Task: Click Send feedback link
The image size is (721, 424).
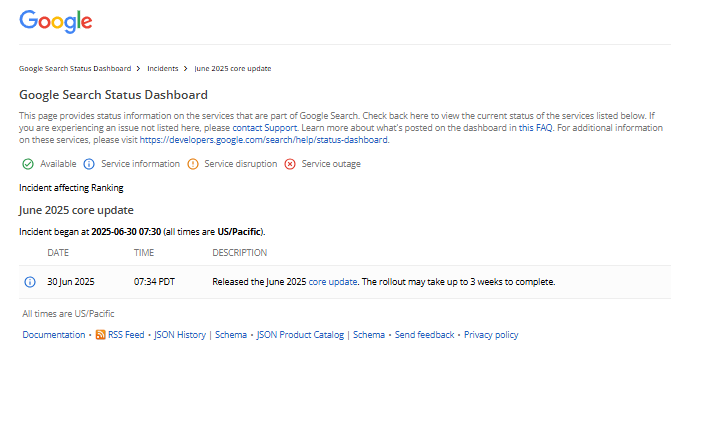Action: pos(424,335)
